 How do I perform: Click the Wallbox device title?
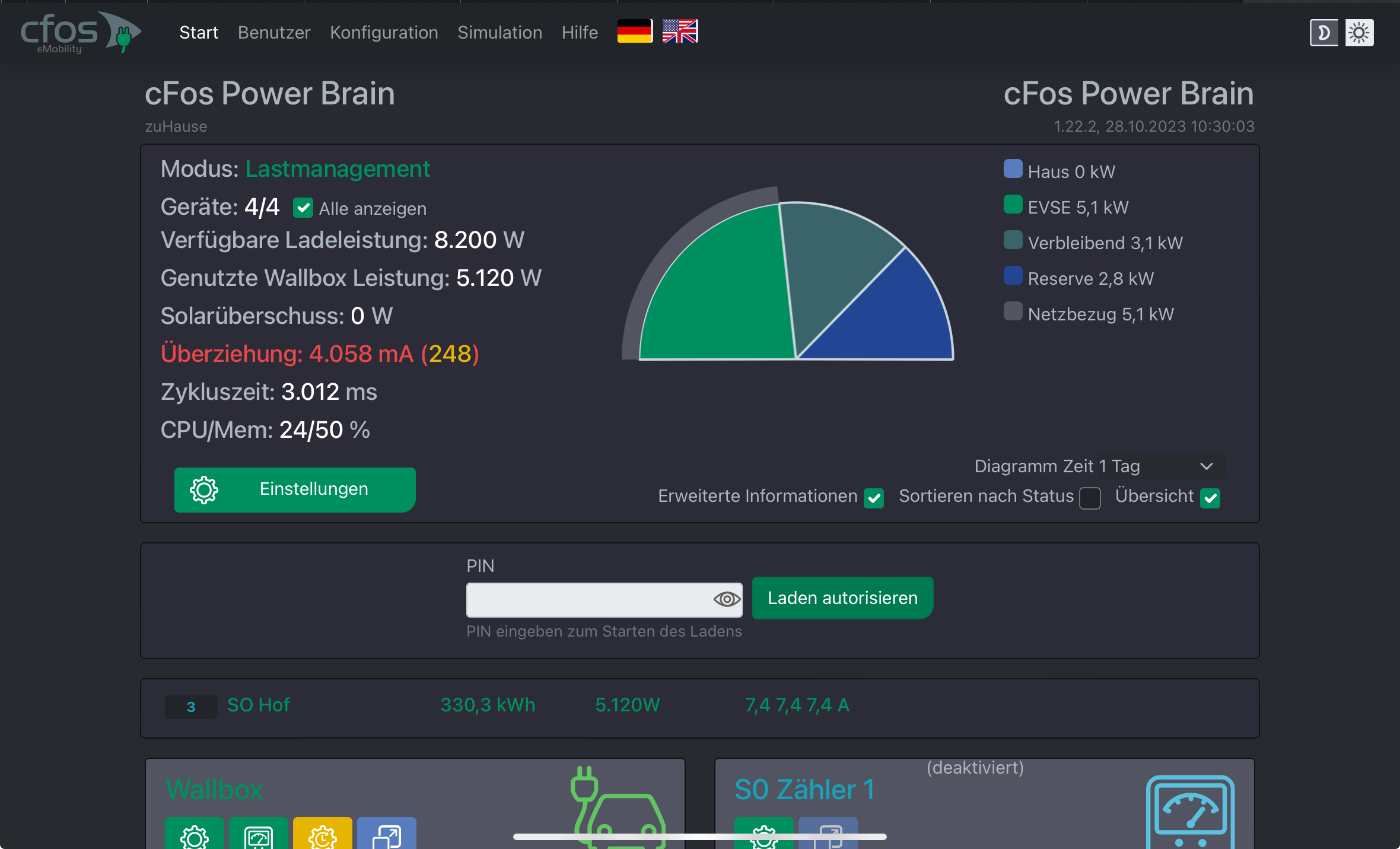click(214, 790)
